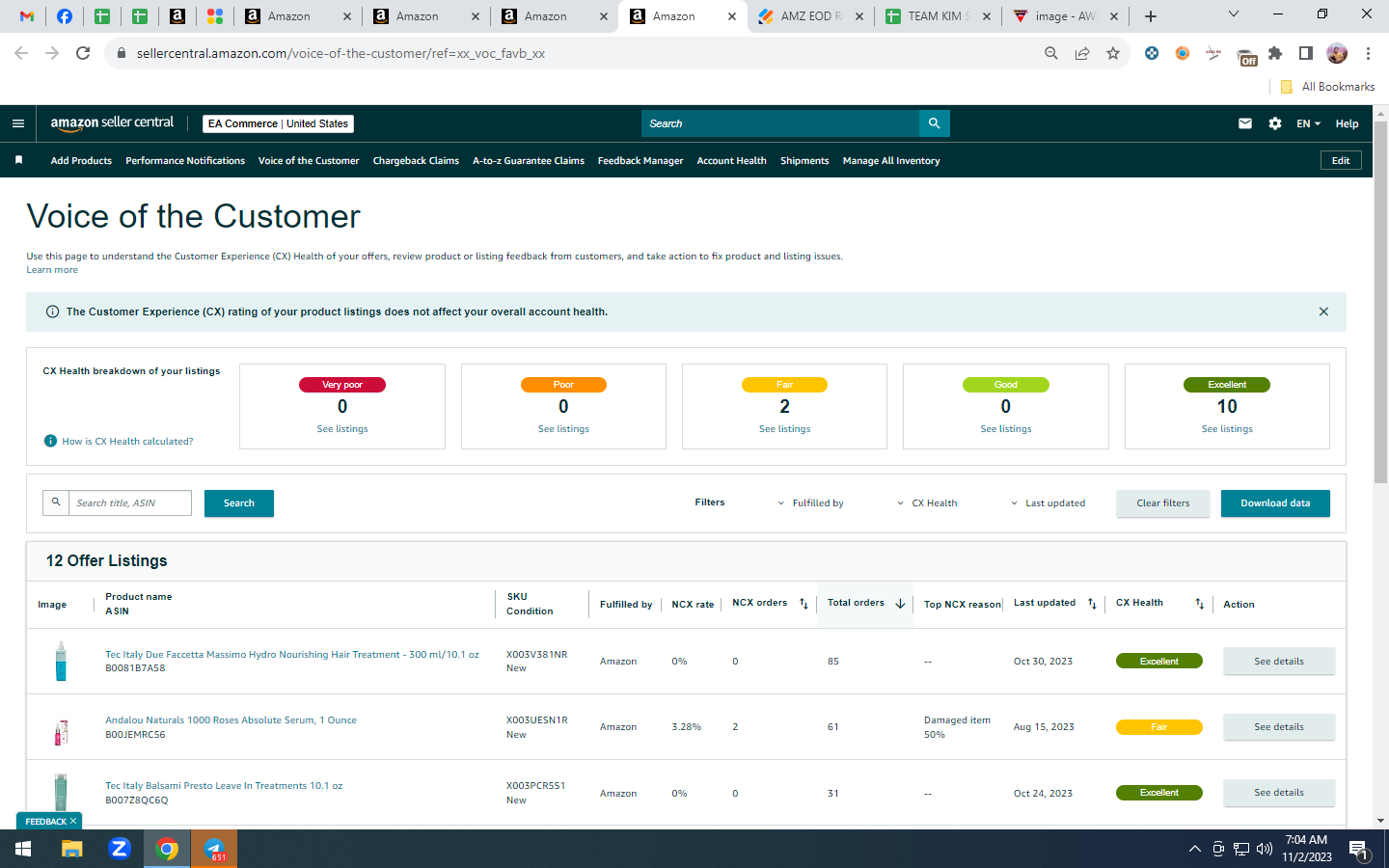Click the magnifier button beside the top Search bar
Image resolution: width=1389 pixels, height=868 pixels.
coord(934,123)
